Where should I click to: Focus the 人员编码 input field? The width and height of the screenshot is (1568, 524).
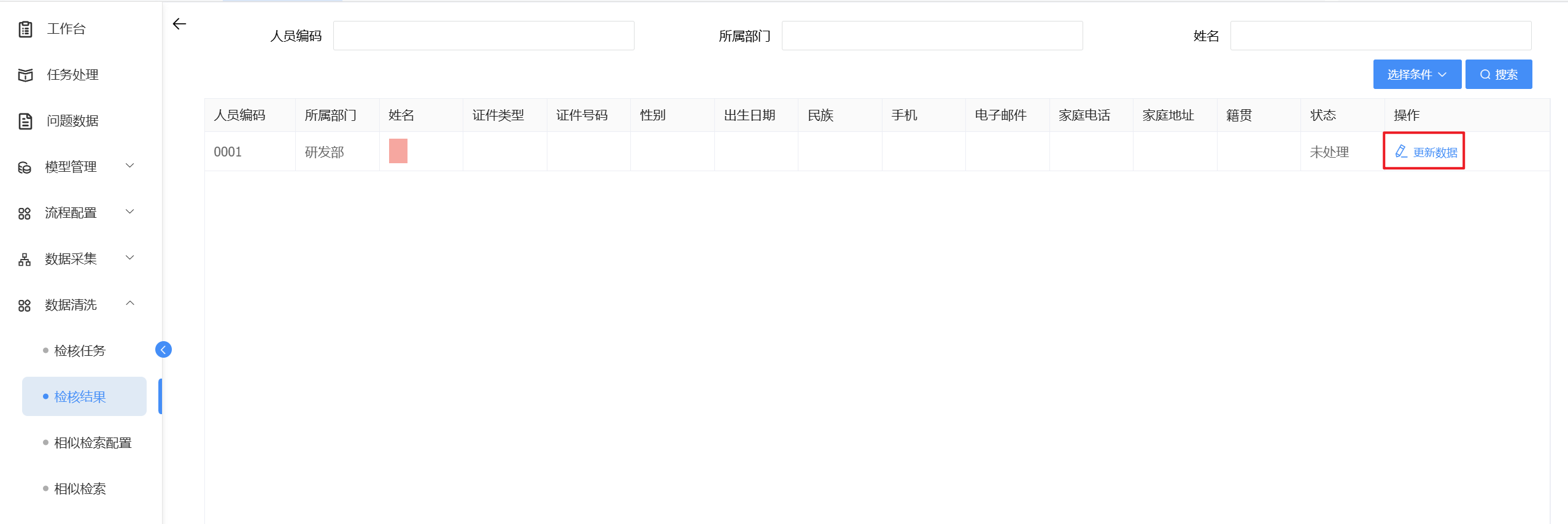tap(484, 36)
